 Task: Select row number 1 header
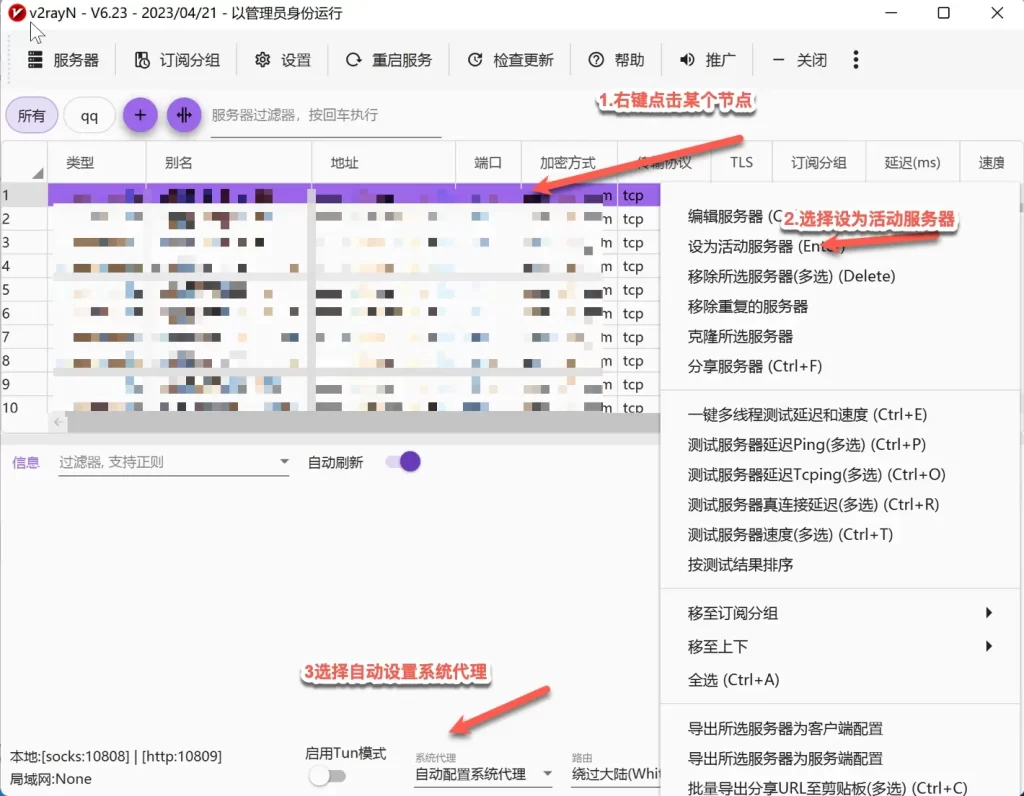coord(24,195)
